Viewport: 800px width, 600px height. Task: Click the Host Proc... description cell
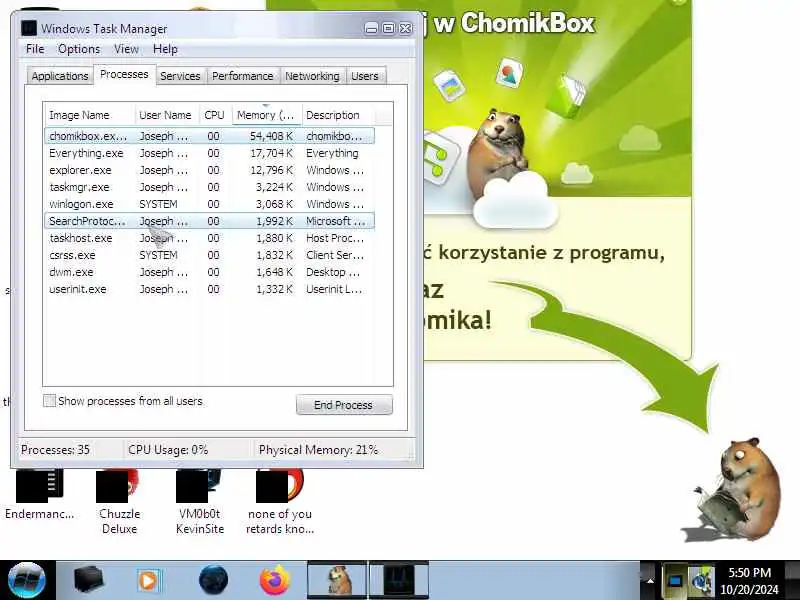pyautogui.click(x=335, y=238)
